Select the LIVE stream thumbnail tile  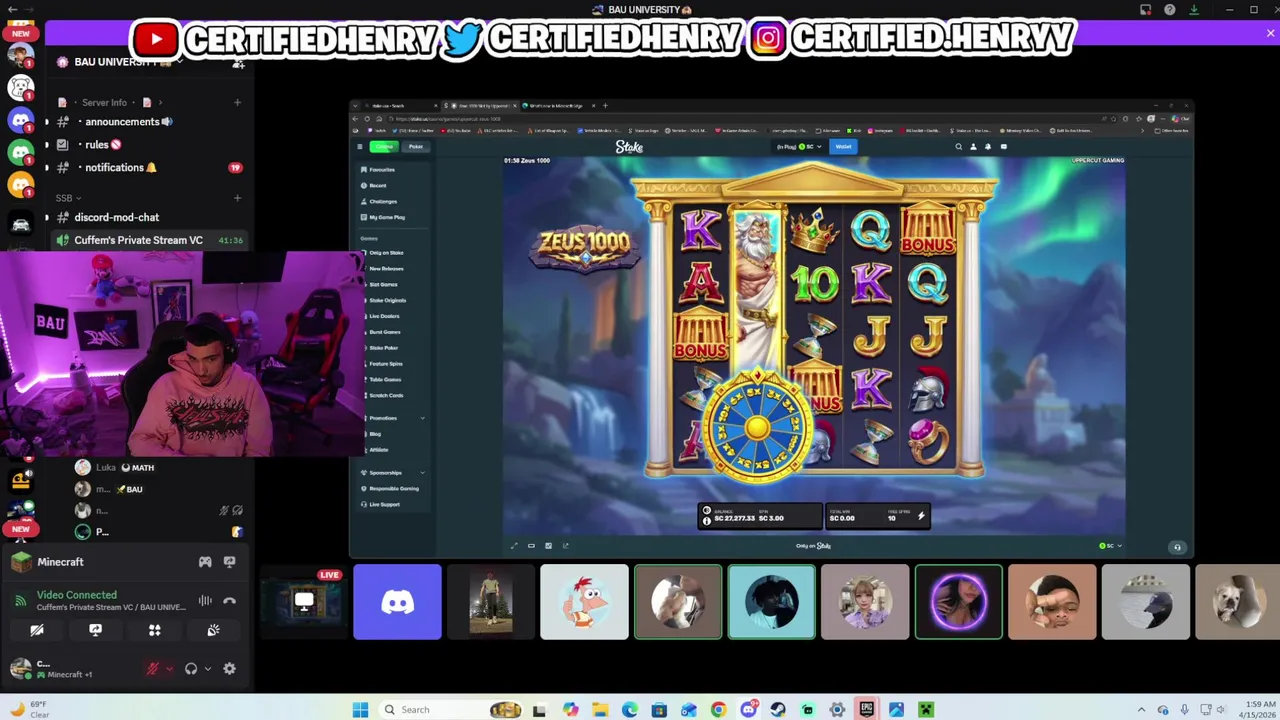pos(303,602)
